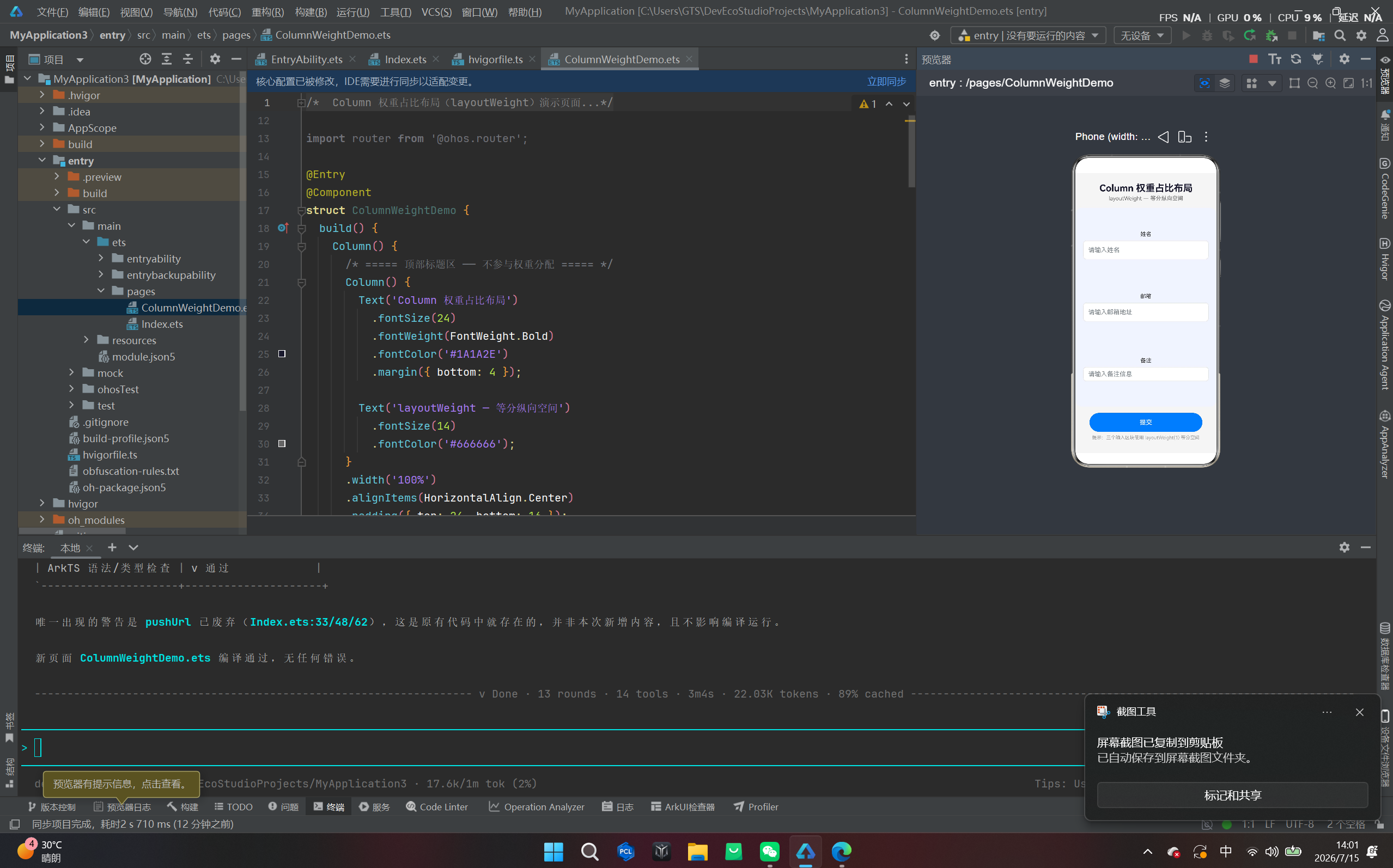Collapse the pages folder in tree
The height and width of the screenshot is (868, 1393).
[101, 291]
